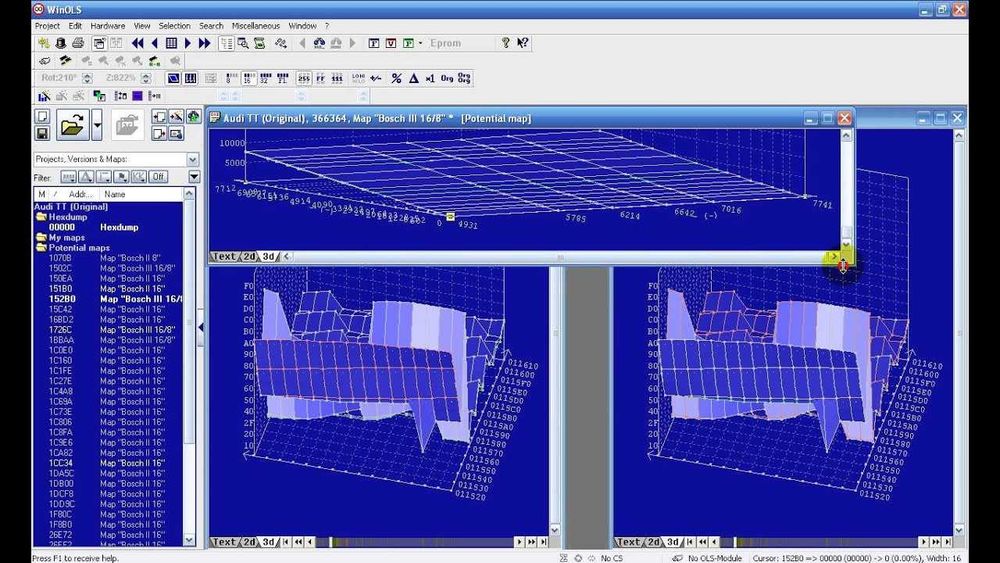Toggle hexadecimal FF number format
The height and width of the screenshot is (563, 1000).
pos(321,78)
